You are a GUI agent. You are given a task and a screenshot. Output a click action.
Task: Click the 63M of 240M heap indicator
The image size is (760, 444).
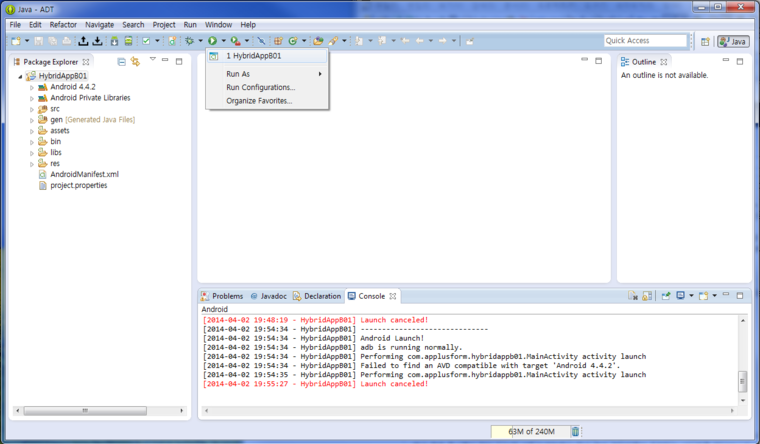(x=531, y=431)
